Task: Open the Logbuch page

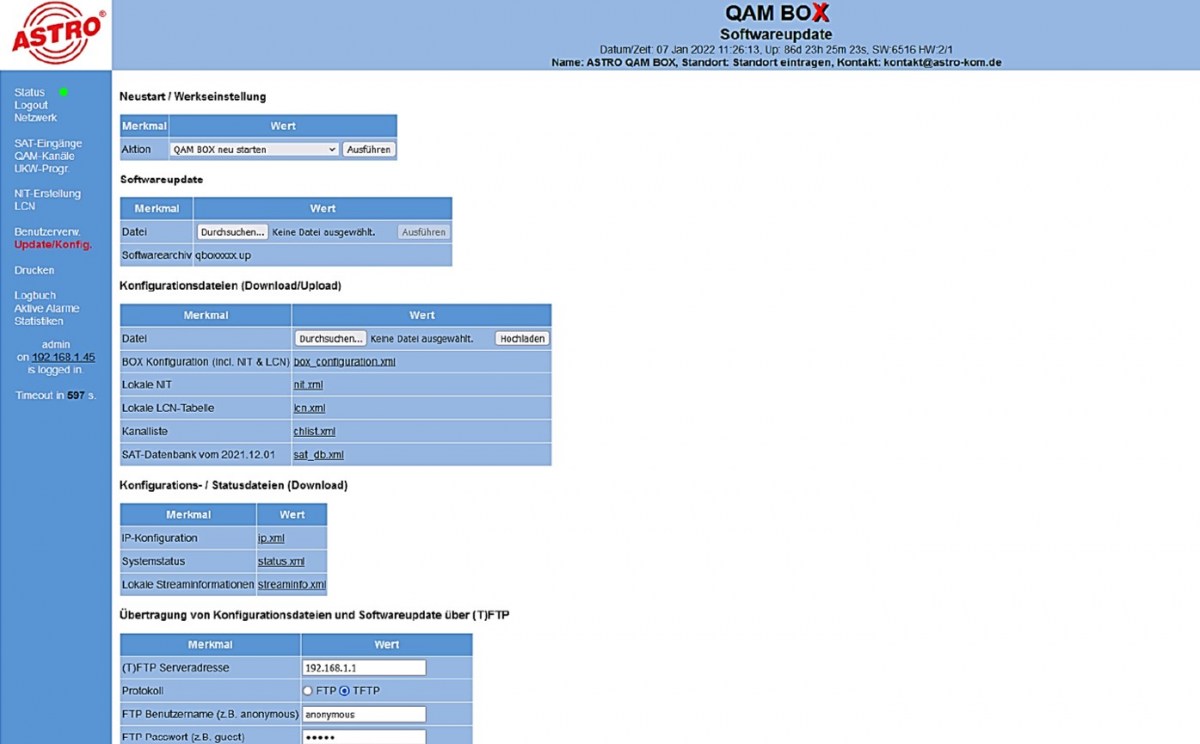Action: (35, 296)
